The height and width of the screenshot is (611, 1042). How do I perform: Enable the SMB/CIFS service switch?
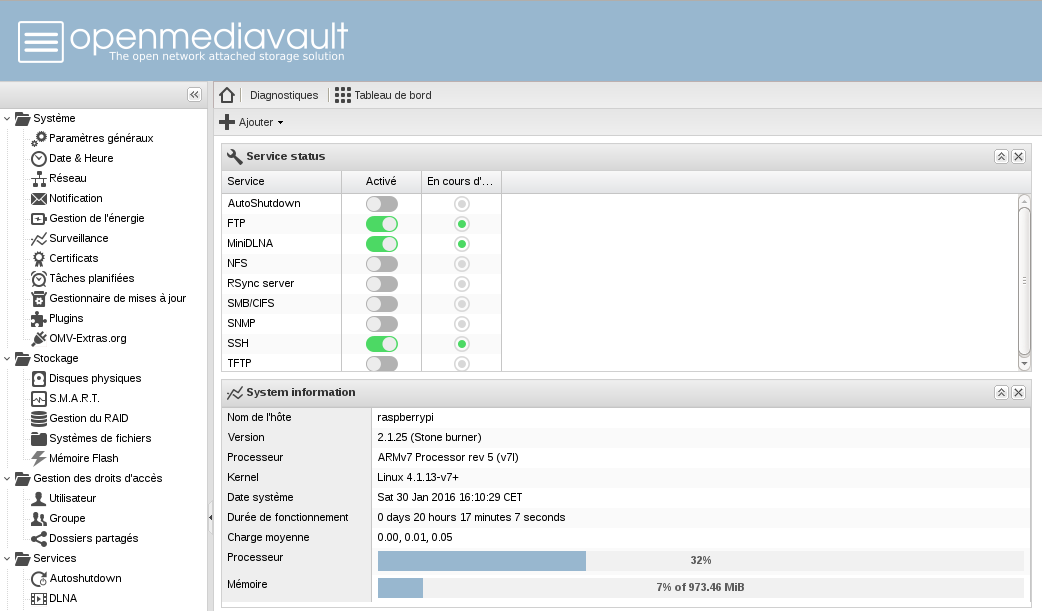[382, 303]
